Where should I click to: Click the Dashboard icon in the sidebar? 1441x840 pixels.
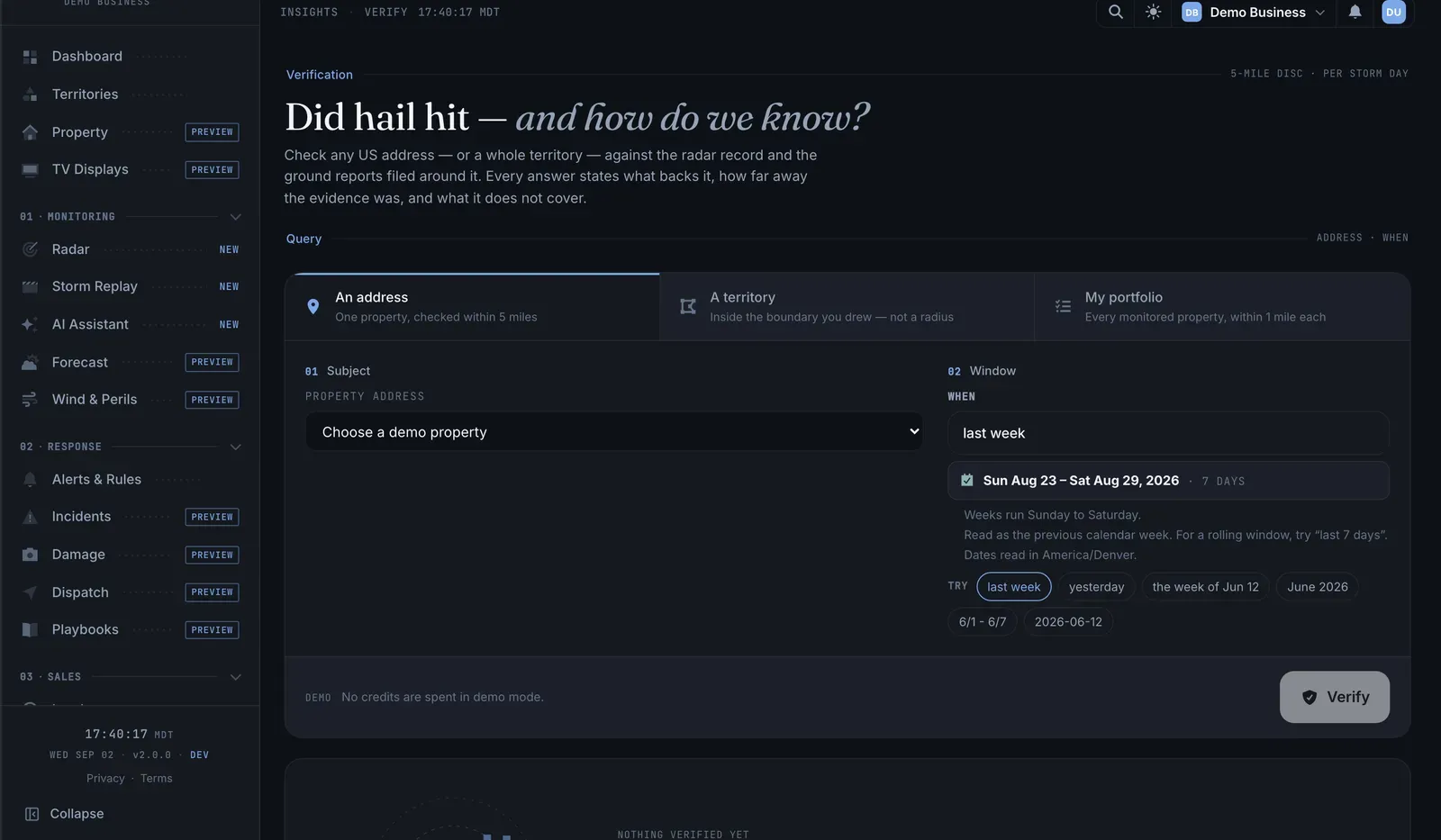click(x=30, y=57)
